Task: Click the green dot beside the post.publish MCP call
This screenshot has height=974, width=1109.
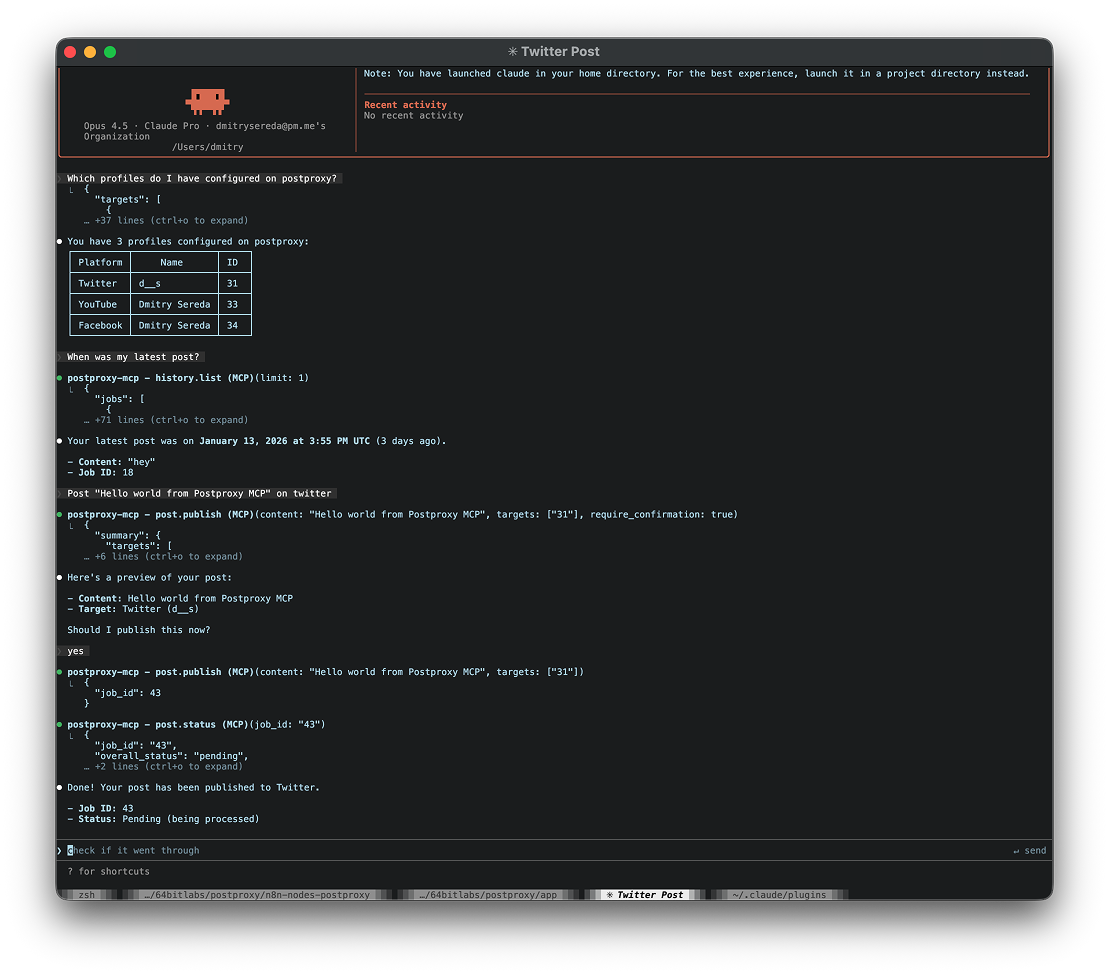Action: click(x=60, y=514)
